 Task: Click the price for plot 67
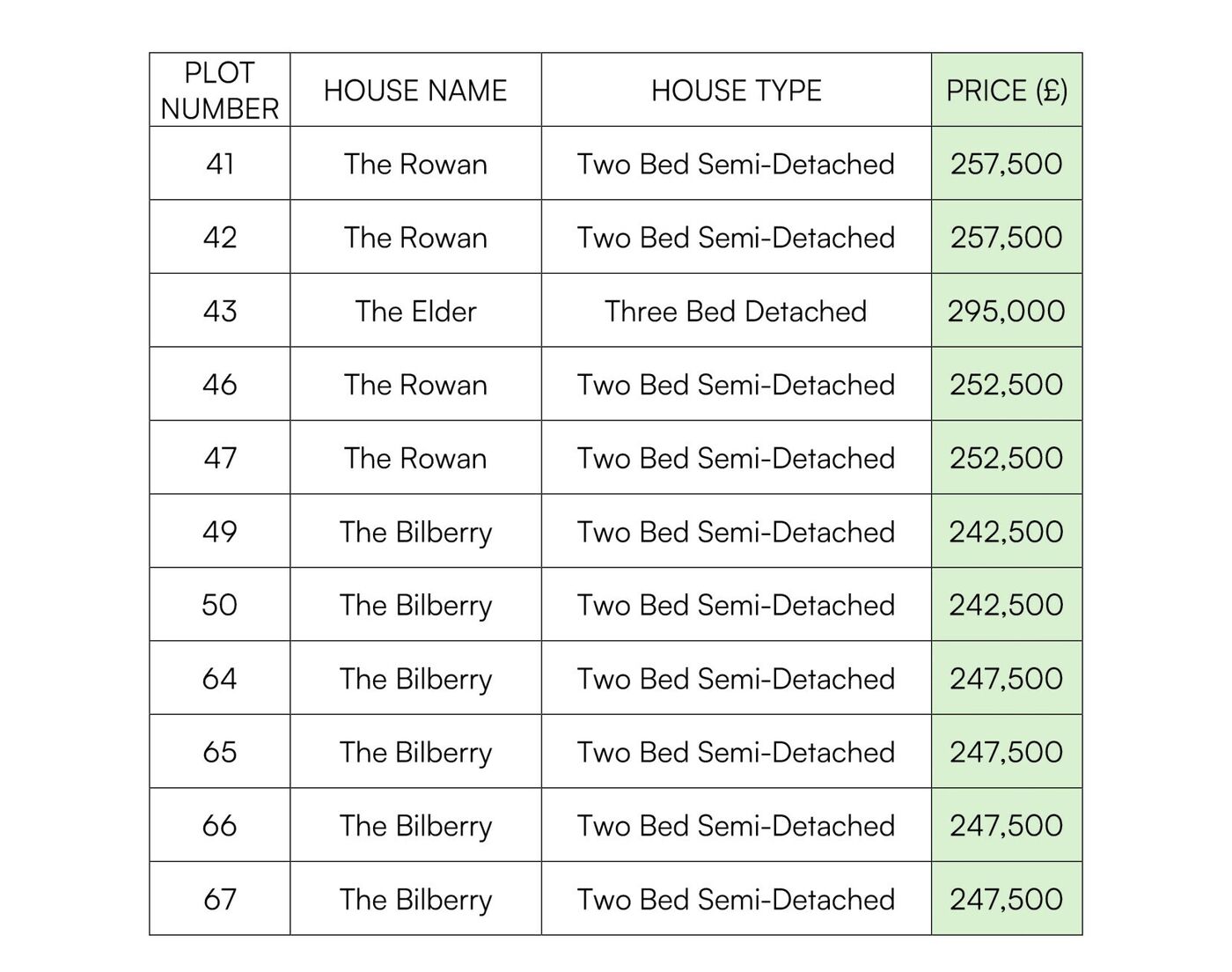[x=1007, y=899]
